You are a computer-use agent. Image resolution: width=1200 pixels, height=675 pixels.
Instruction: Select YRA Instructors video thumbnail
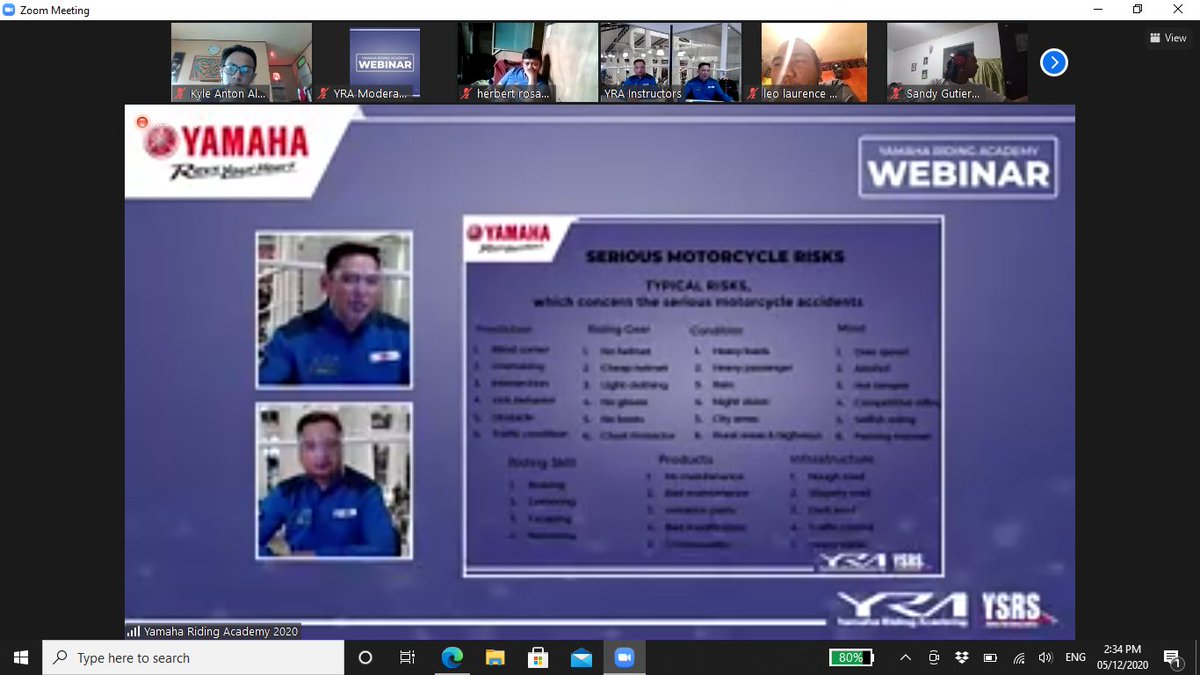670,62
